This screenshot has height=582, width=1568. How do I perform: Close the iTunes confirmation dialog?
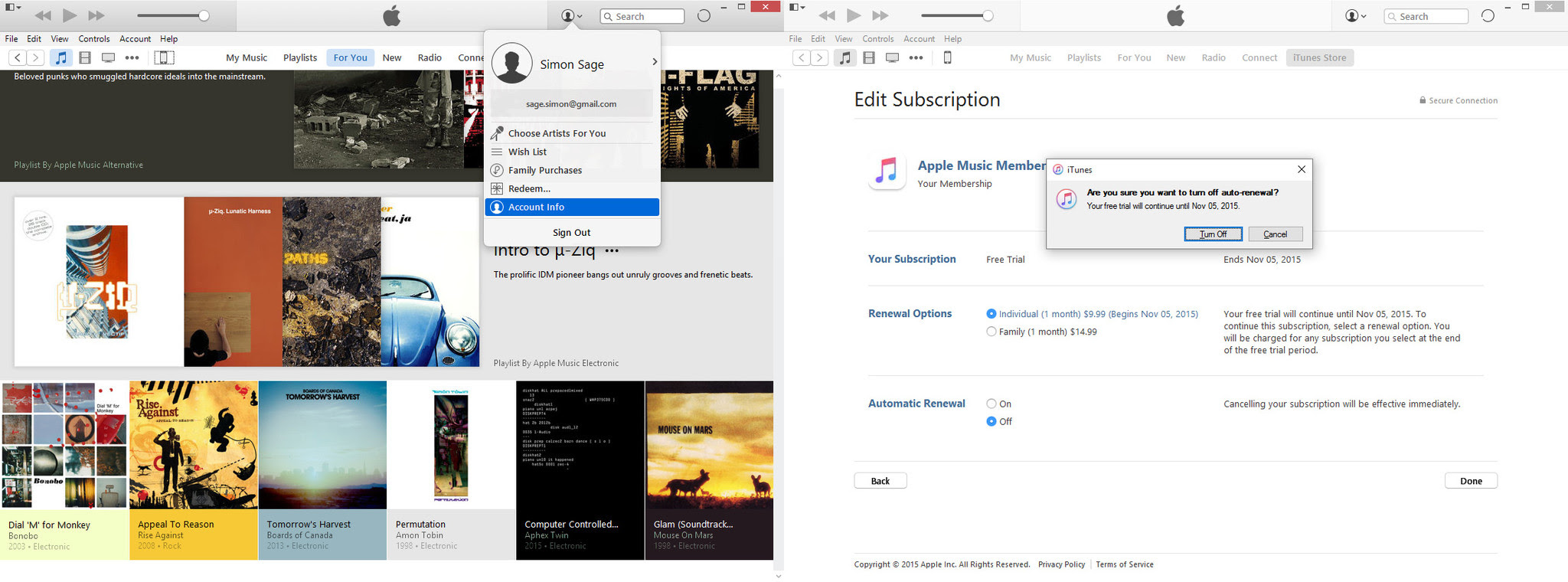[1302, 169]
